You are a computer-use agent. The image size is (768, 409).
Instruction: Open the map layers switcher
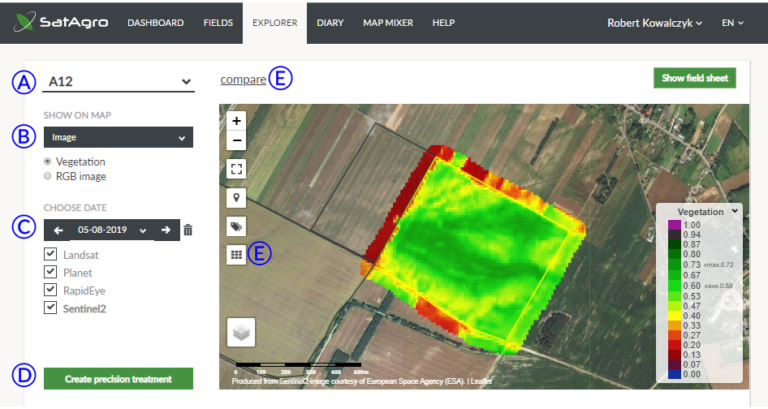click(x=240, y=331)
